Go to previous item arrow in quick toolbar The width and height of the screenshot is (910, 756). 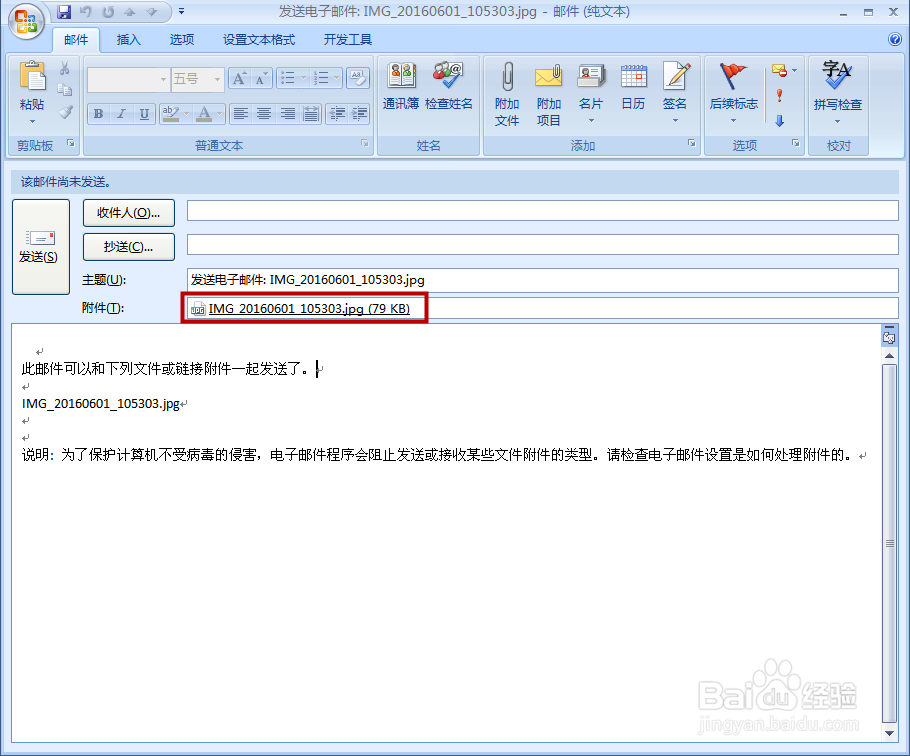(x=130, y=12)
